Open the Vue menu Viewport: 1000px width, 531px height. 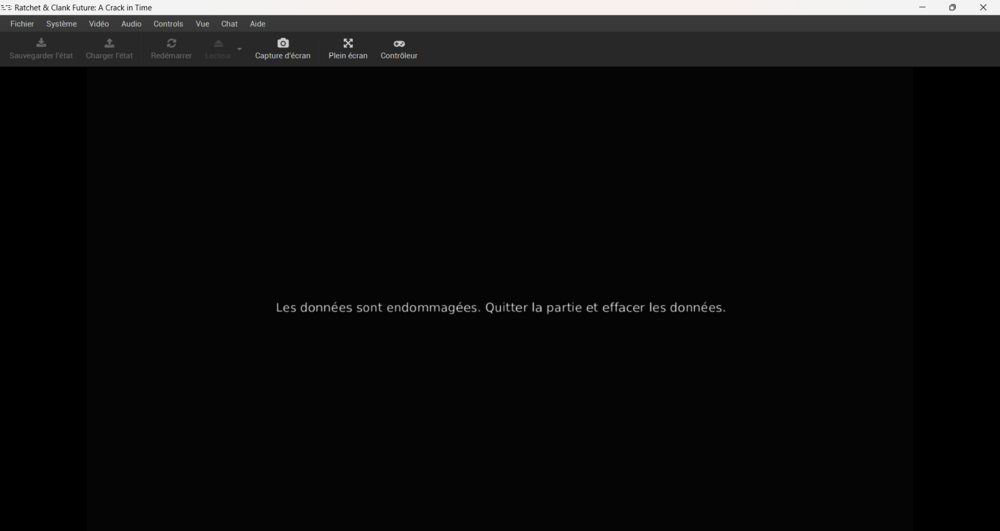tap(202, 23)
